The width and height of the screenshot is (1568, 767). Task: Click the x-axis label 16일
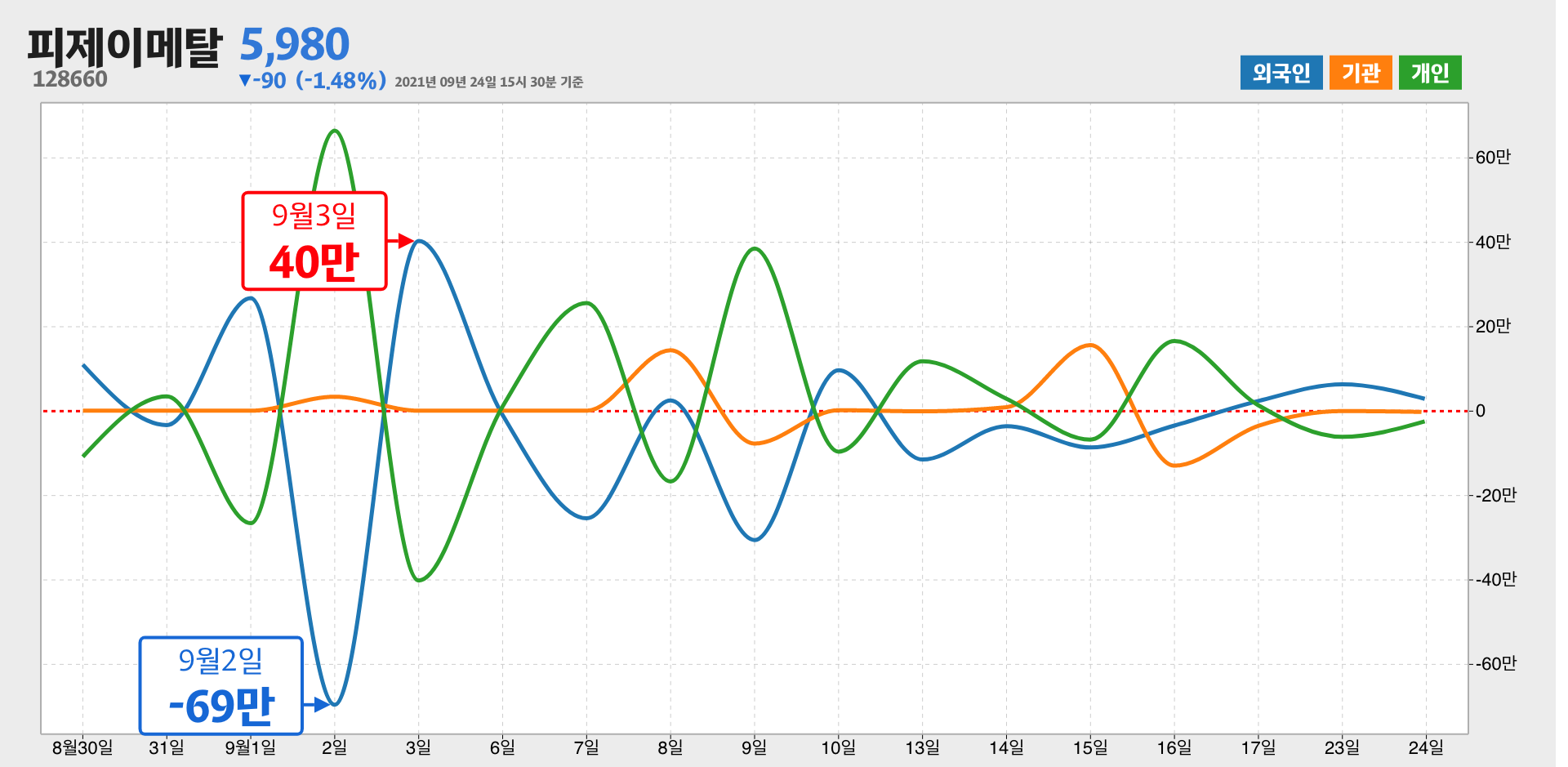click(x=1174, y=747)
